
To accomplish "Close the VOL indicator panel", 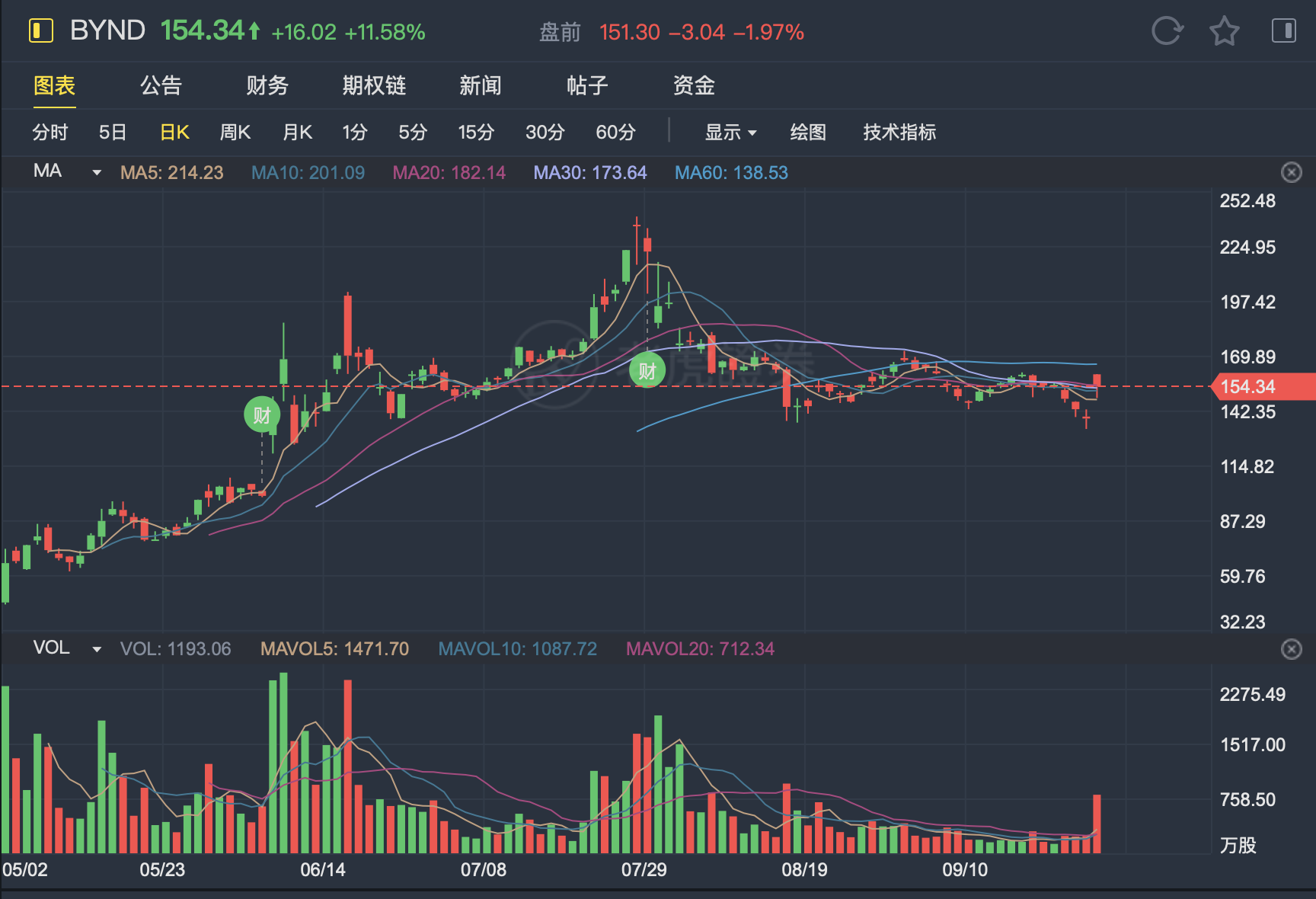I will click(1292, 649).
